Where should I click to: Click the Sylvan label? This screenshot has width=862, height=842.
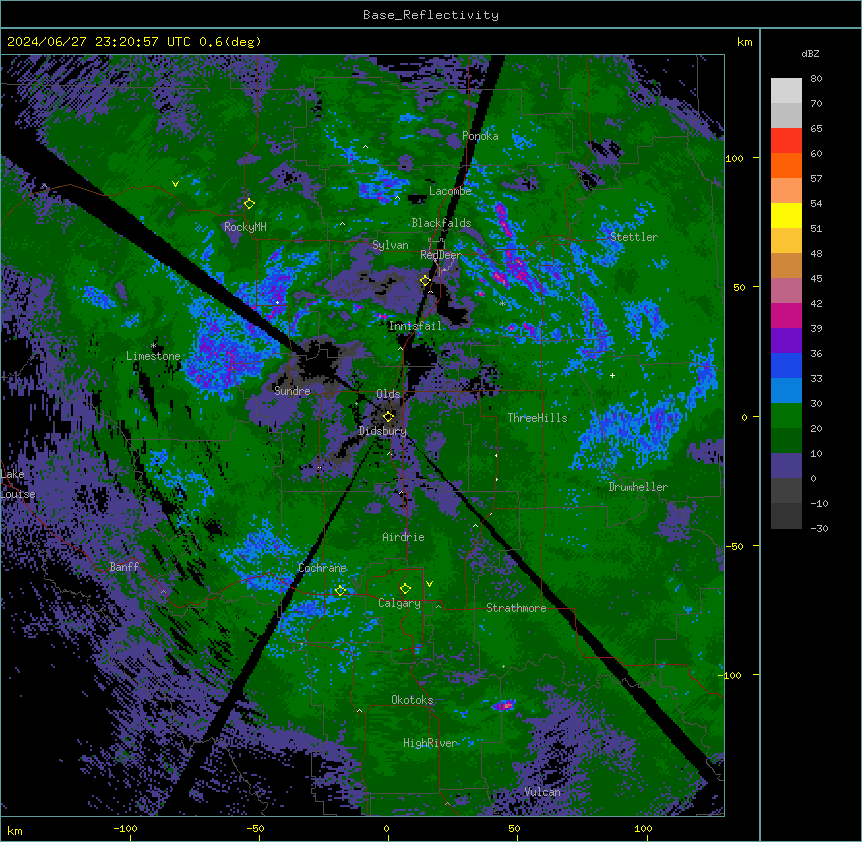tap(390, 245)
